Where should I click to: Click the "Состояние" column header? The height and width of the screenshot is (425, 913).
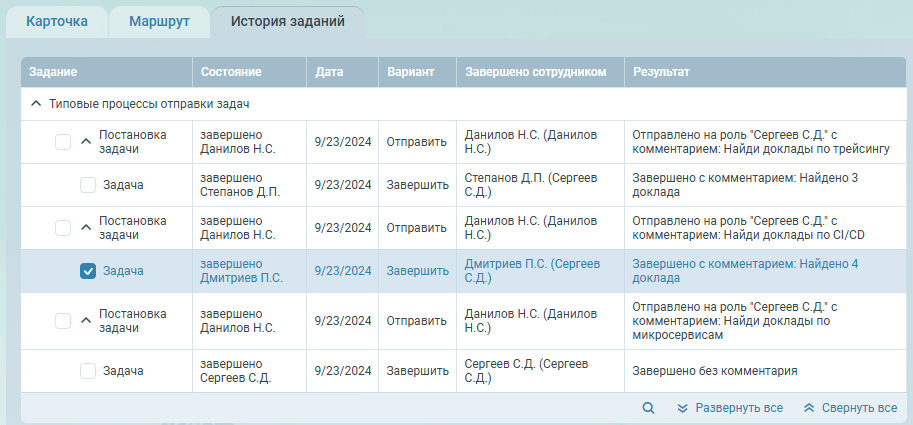(231, 72)
